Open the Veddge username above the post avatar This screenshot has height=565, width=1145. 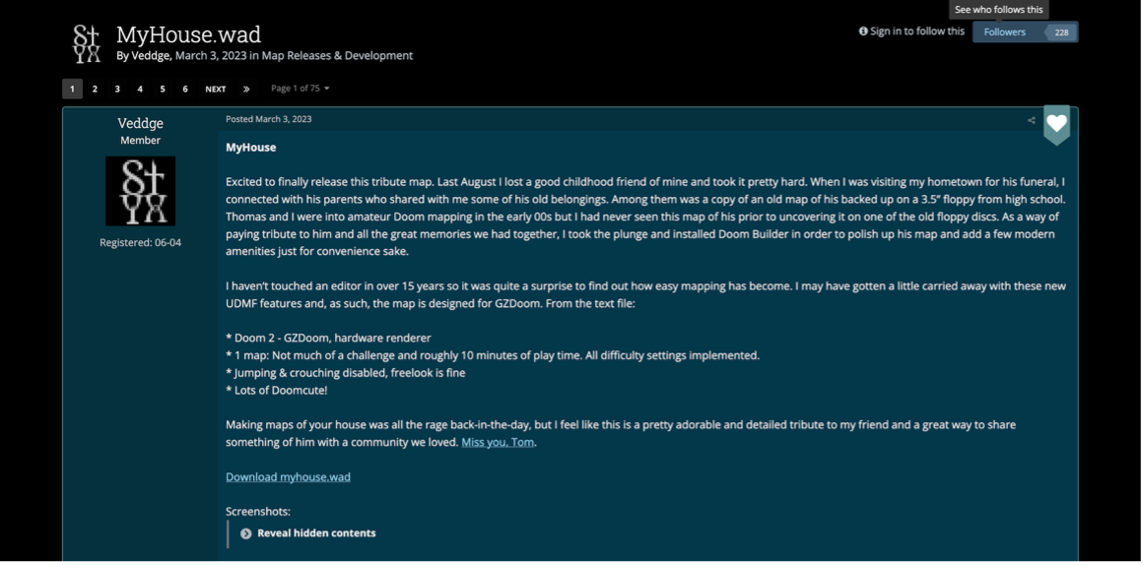point(140,123)
